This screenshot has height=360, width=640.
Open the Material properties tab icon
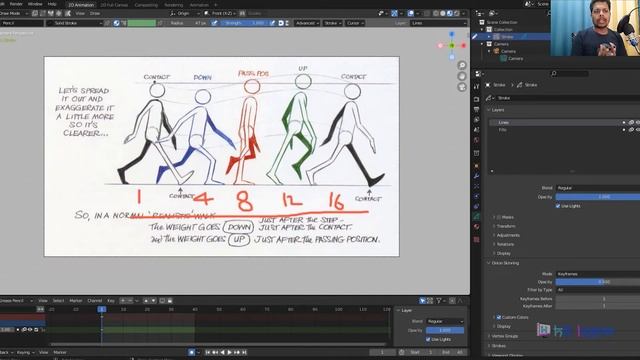[x=476, y=227]
